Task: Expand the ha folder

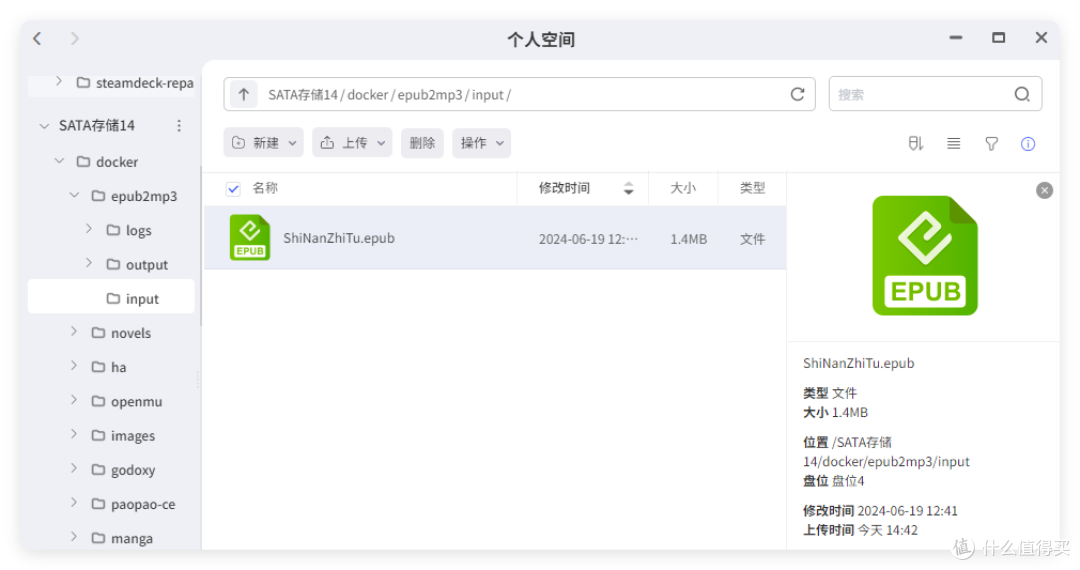Action: click(74, 366)
